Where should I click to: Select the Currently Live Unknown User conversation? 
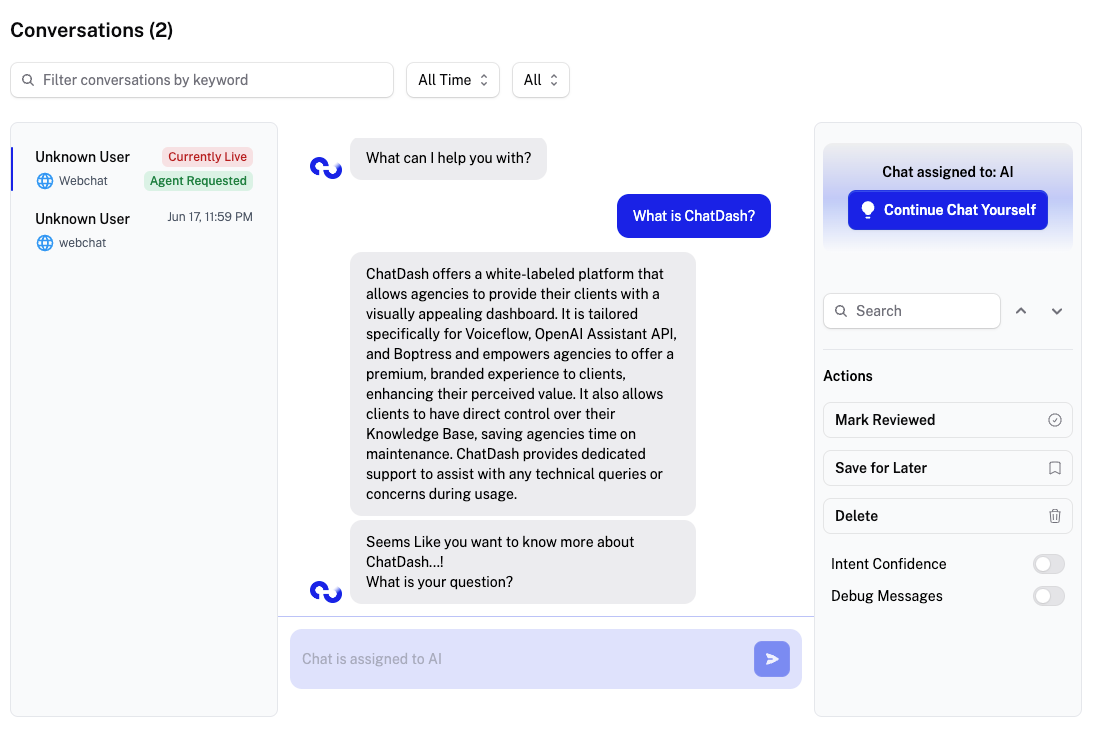(144, 168)
